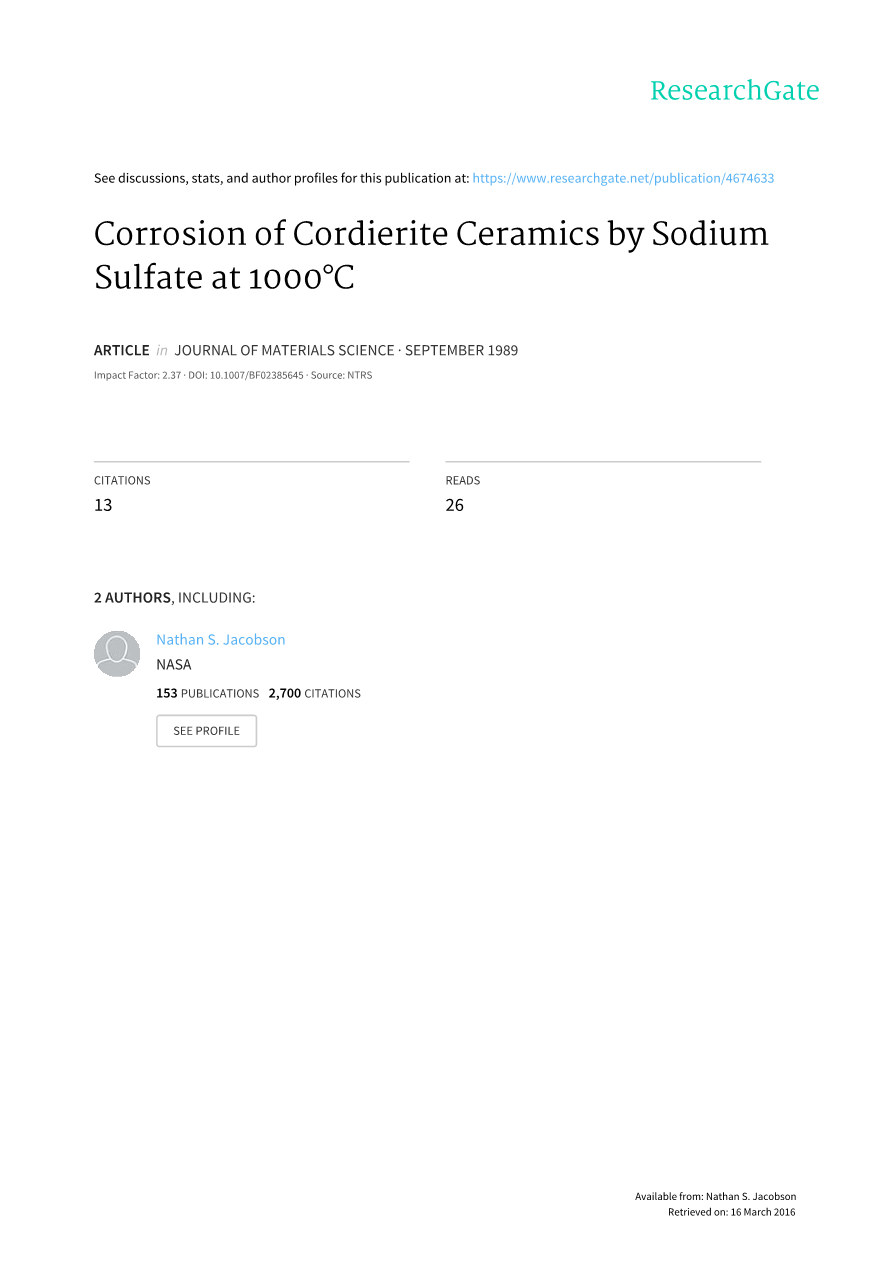Click the citations count of 13
The image size is (889, 1281).
[103, 505]
